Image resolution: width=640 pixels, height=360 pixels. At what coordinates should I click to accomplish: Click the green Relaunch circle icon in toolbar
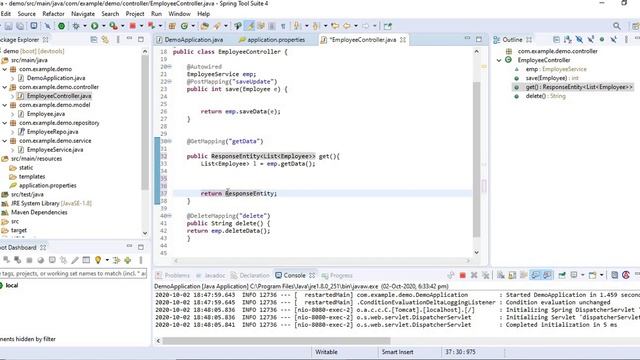(61, 26)
